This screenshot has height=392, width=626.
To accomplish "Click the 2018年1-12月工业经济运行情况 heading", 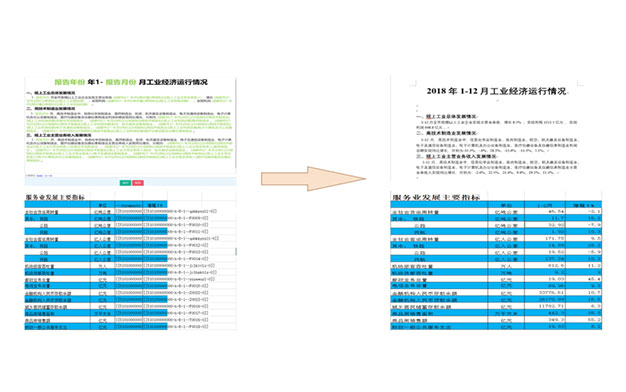I will coord(496,91).
